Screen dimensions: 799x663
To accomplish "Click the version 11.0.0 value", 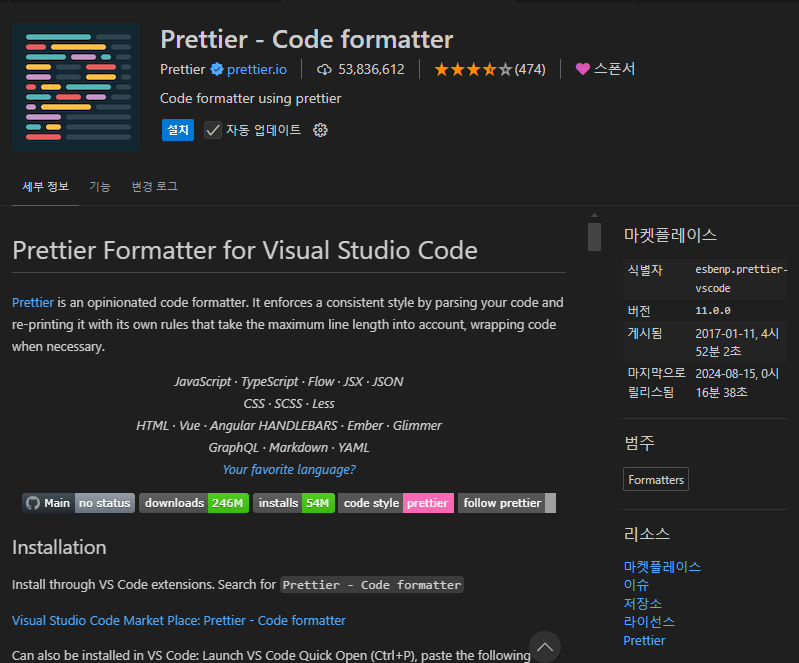I will (x=713, y=310).
